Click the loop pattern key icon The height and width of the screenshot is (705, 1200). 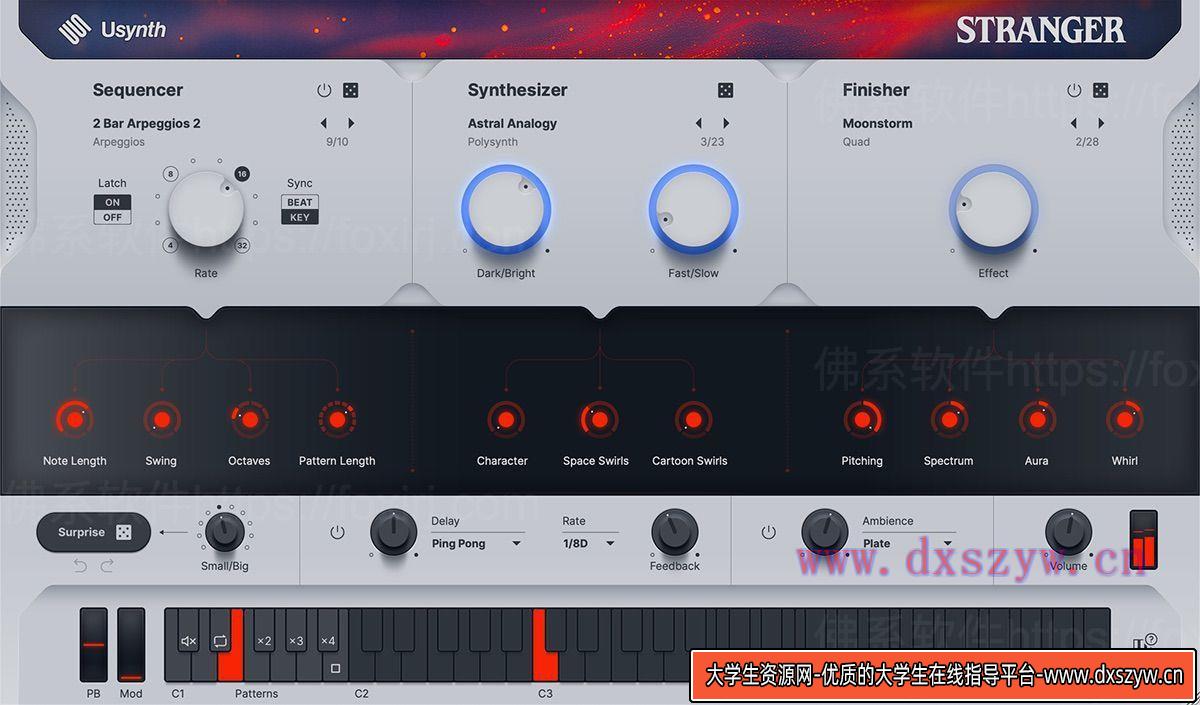click(x=221, y=641)
